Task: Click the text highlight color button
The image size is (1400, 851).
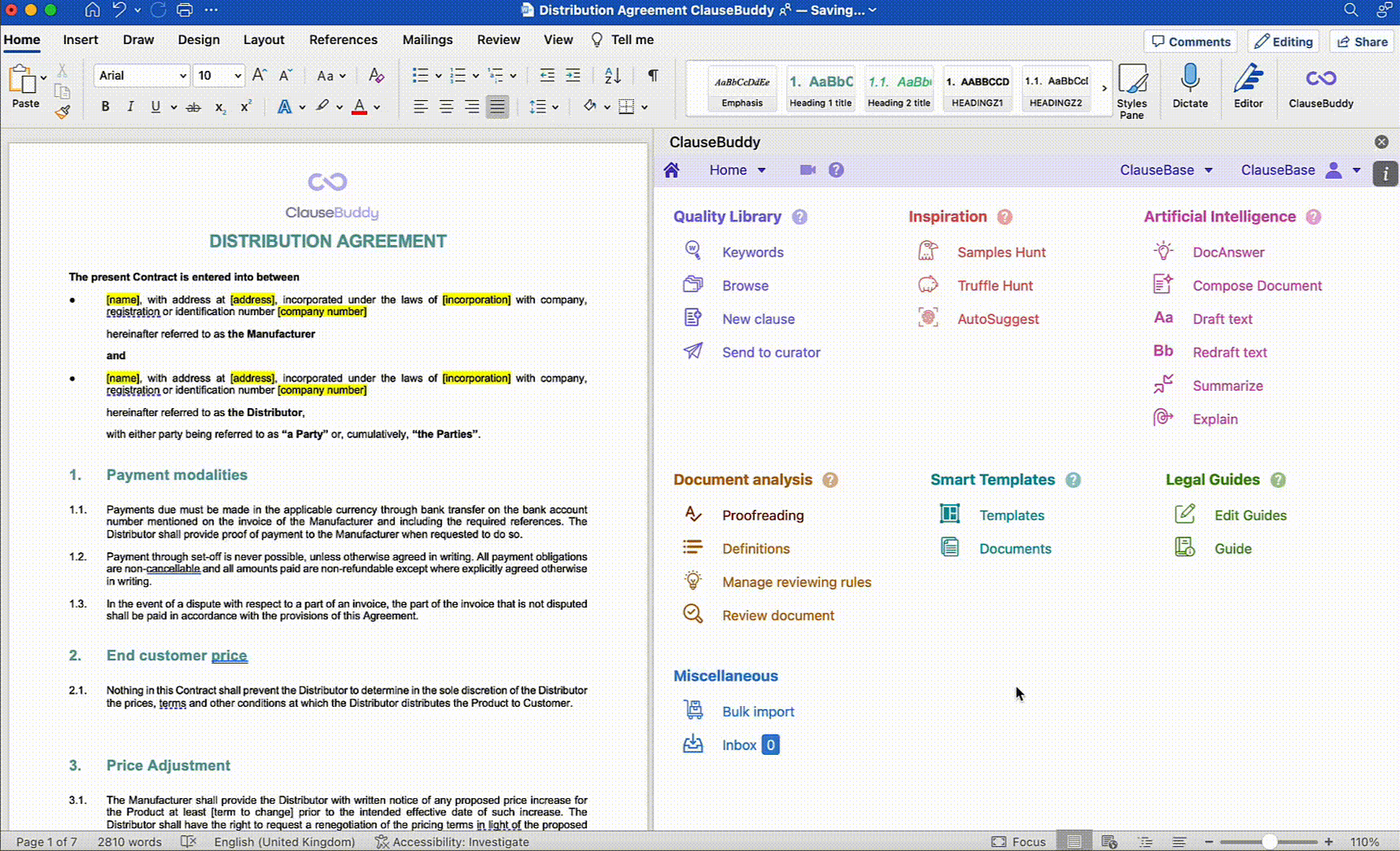Action: coord(322,107)
